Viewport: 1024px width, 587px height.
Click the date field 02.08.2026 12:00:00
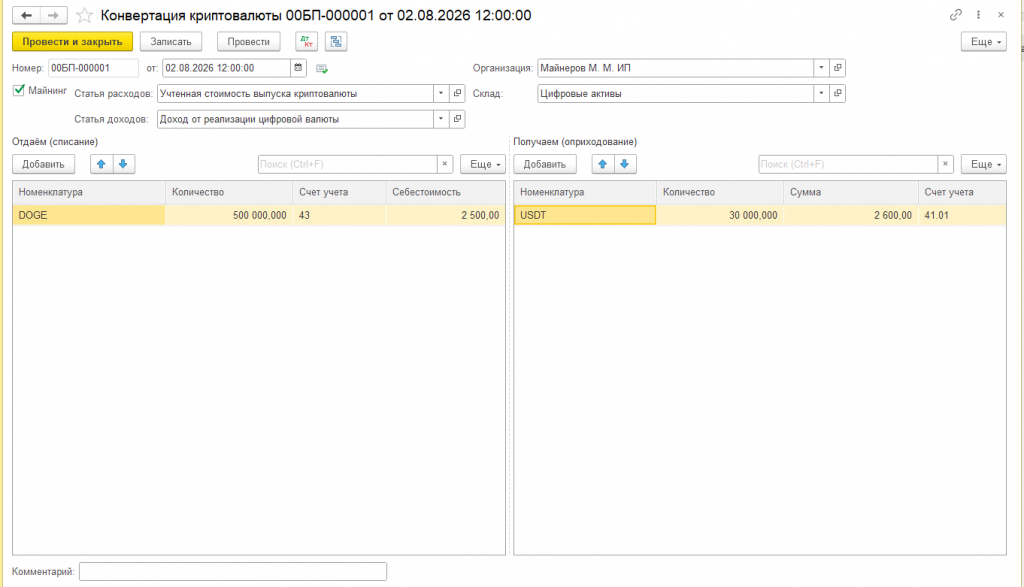226,68
